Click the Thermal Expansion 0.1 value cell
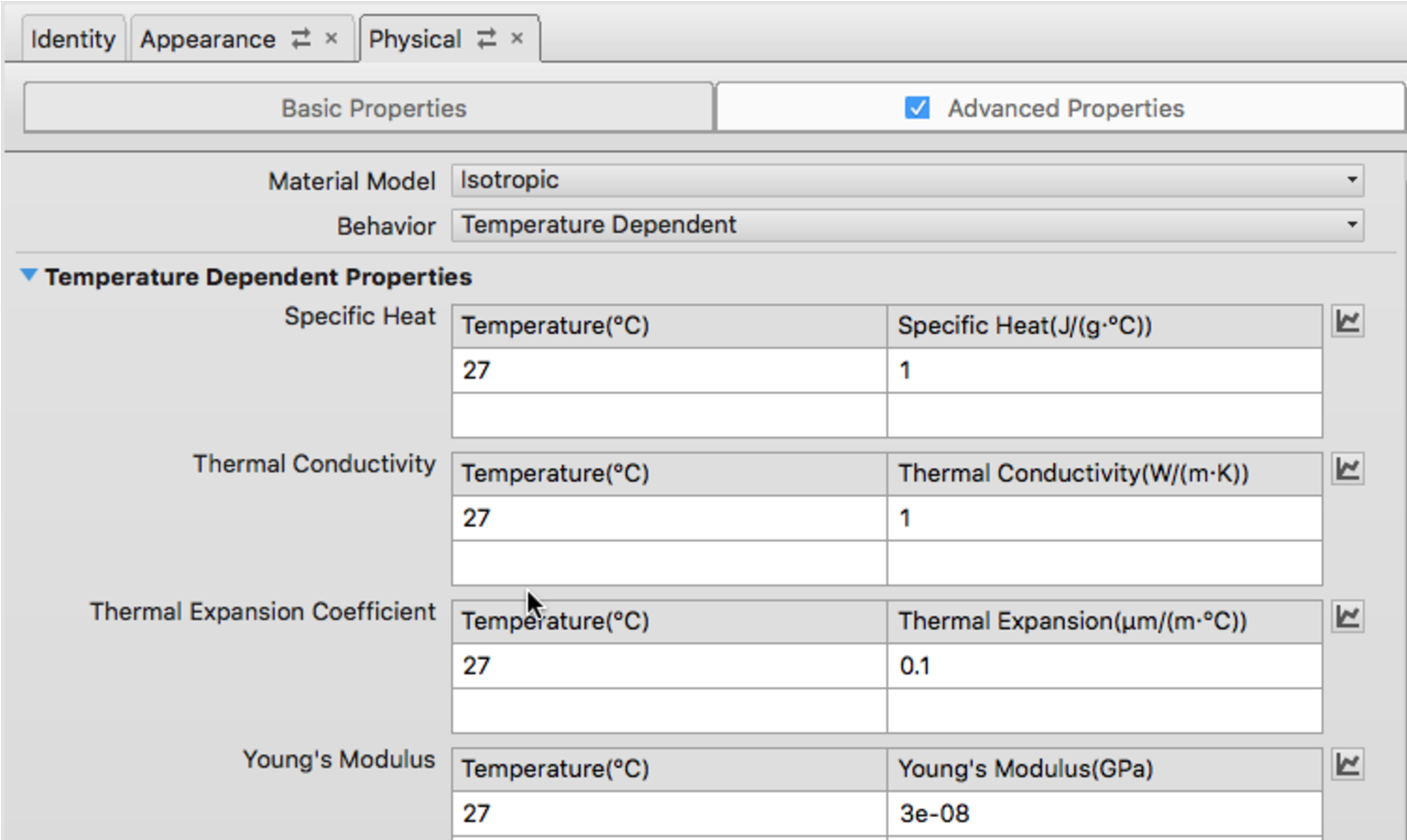1407x840 pixels. (x=1104, y=666)
